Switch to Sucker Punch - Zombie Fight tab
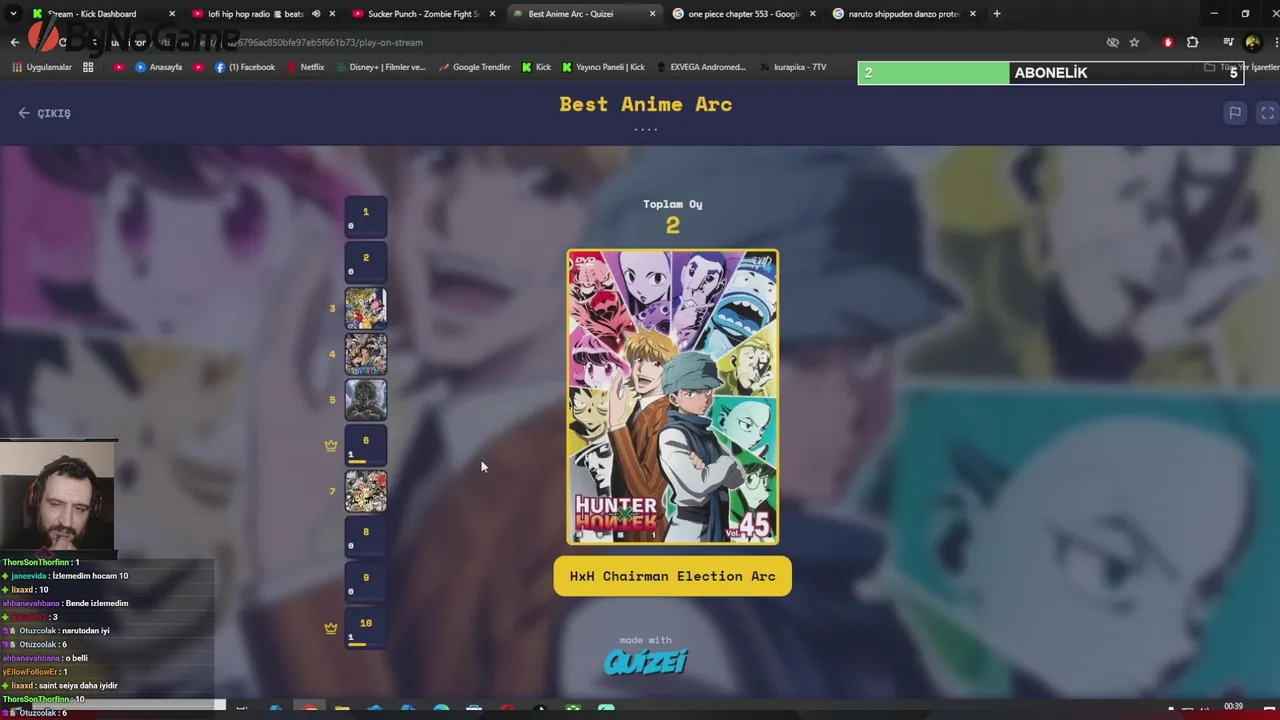The image size is (1280, 720). tap(422, 14)
